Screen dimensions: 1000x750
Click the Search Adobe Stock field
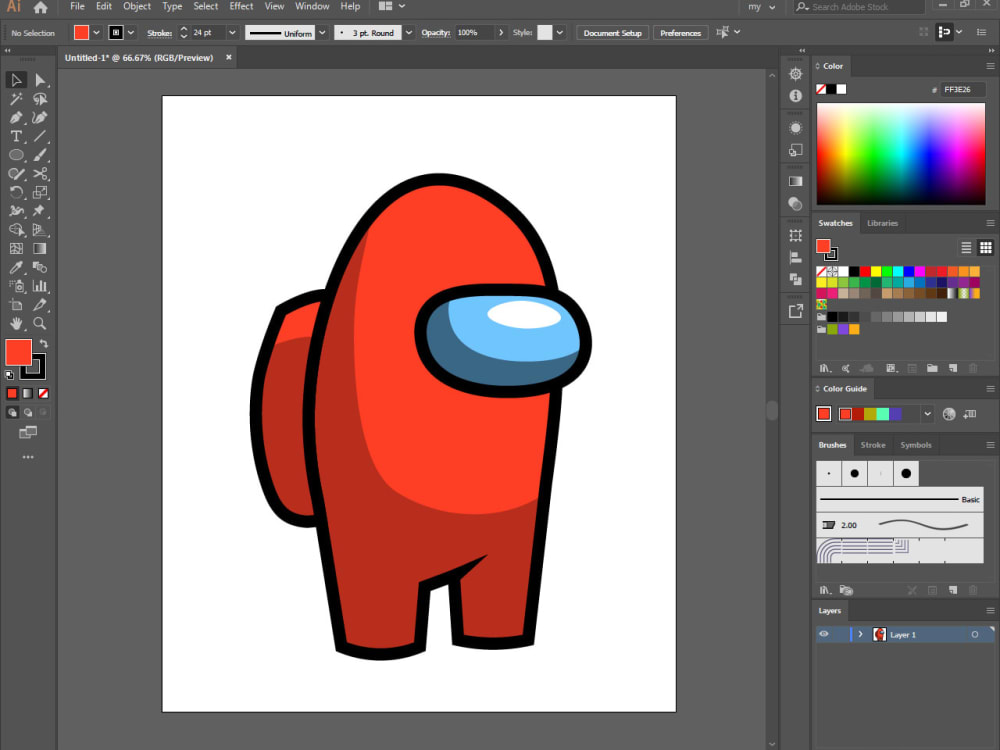click(860, 7)
